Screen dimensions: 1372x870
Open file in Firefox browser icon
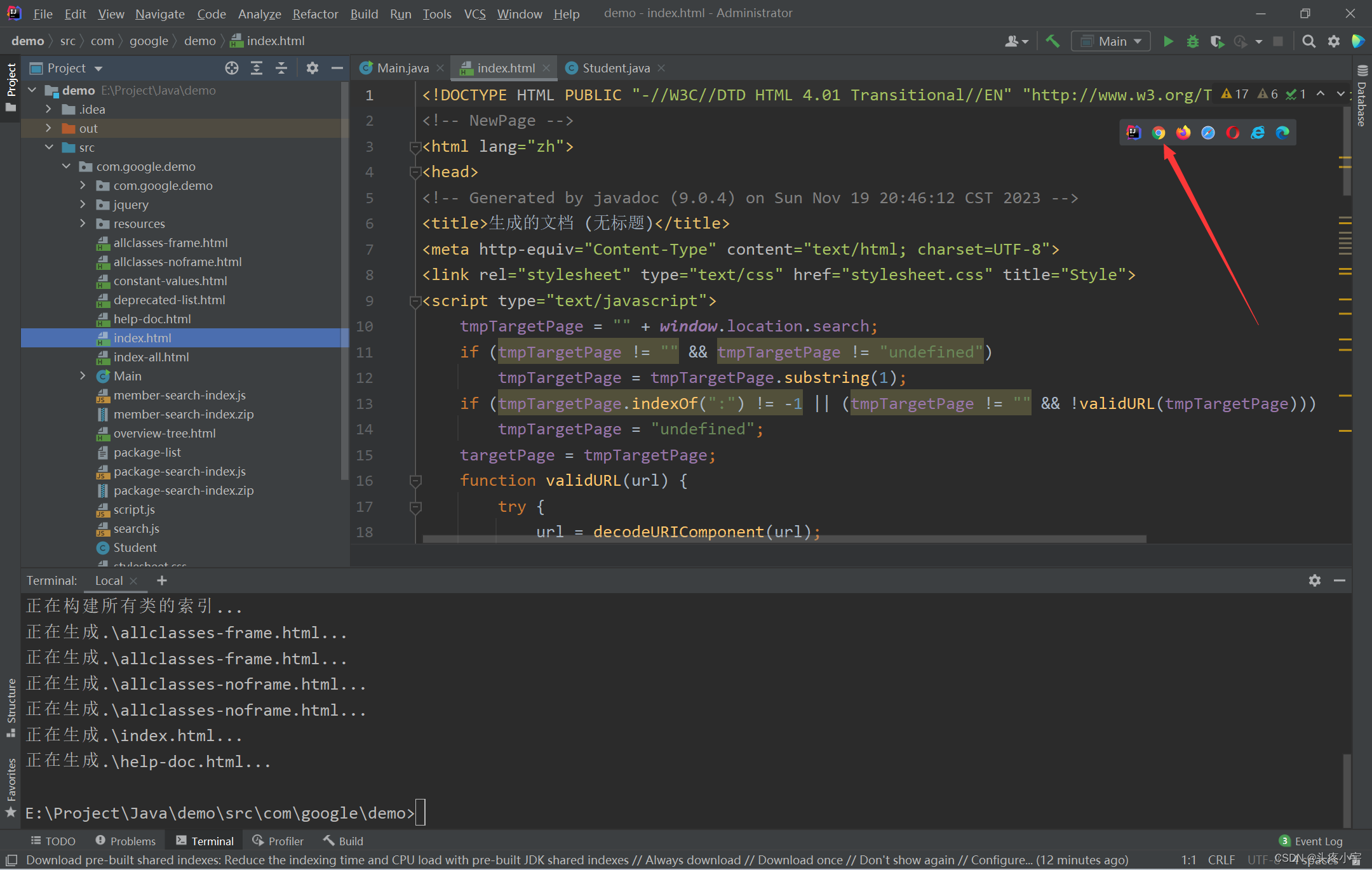pyautogui.click(x=1183, y=133)
